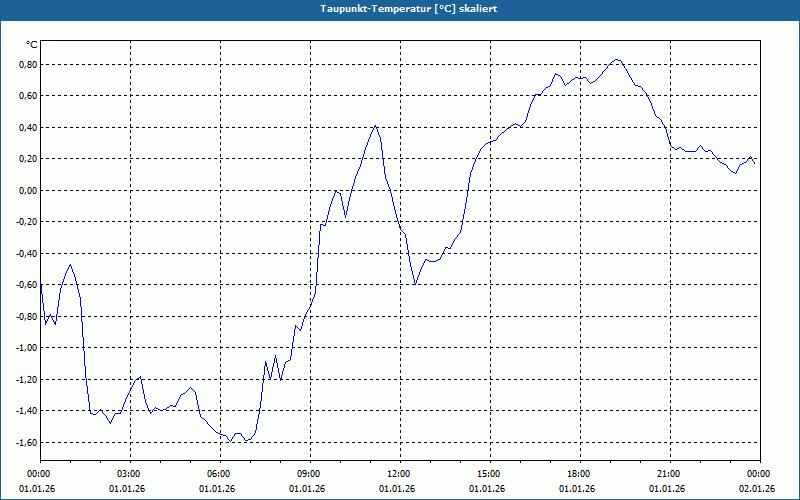Click the 00:00 label above 02.01.26
Image resolution: width=800 pixels, height=500 pixels.
pyautogui.click(x=759, y=474)
